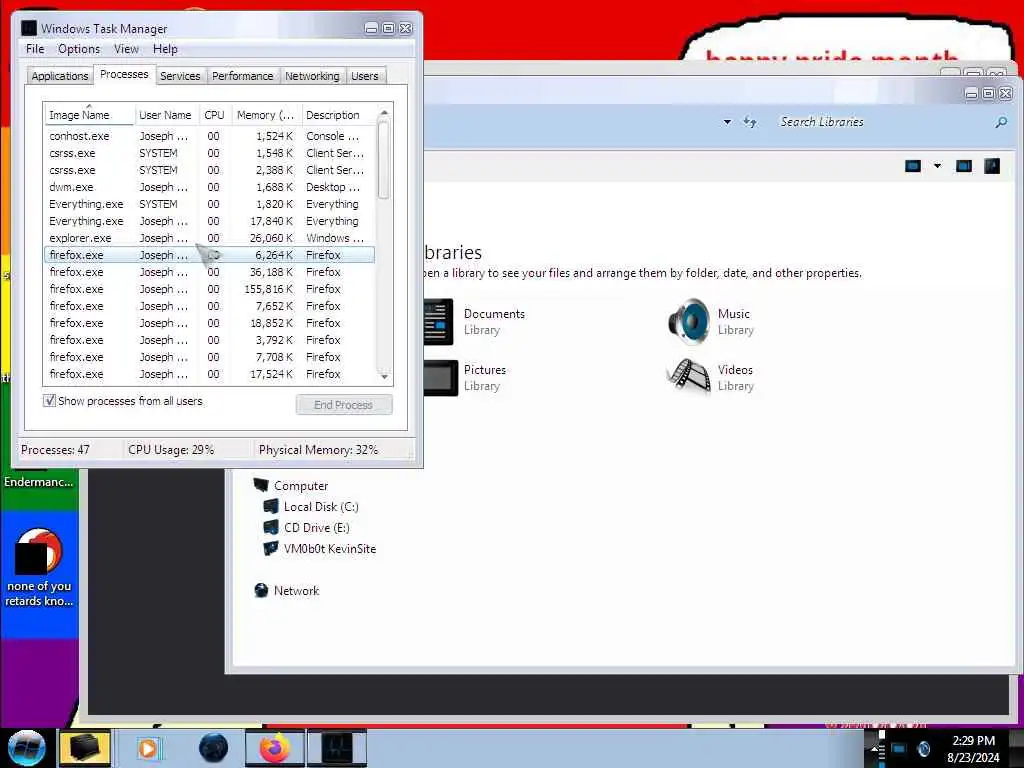Switch to Firefox in the taskbar

274,748
